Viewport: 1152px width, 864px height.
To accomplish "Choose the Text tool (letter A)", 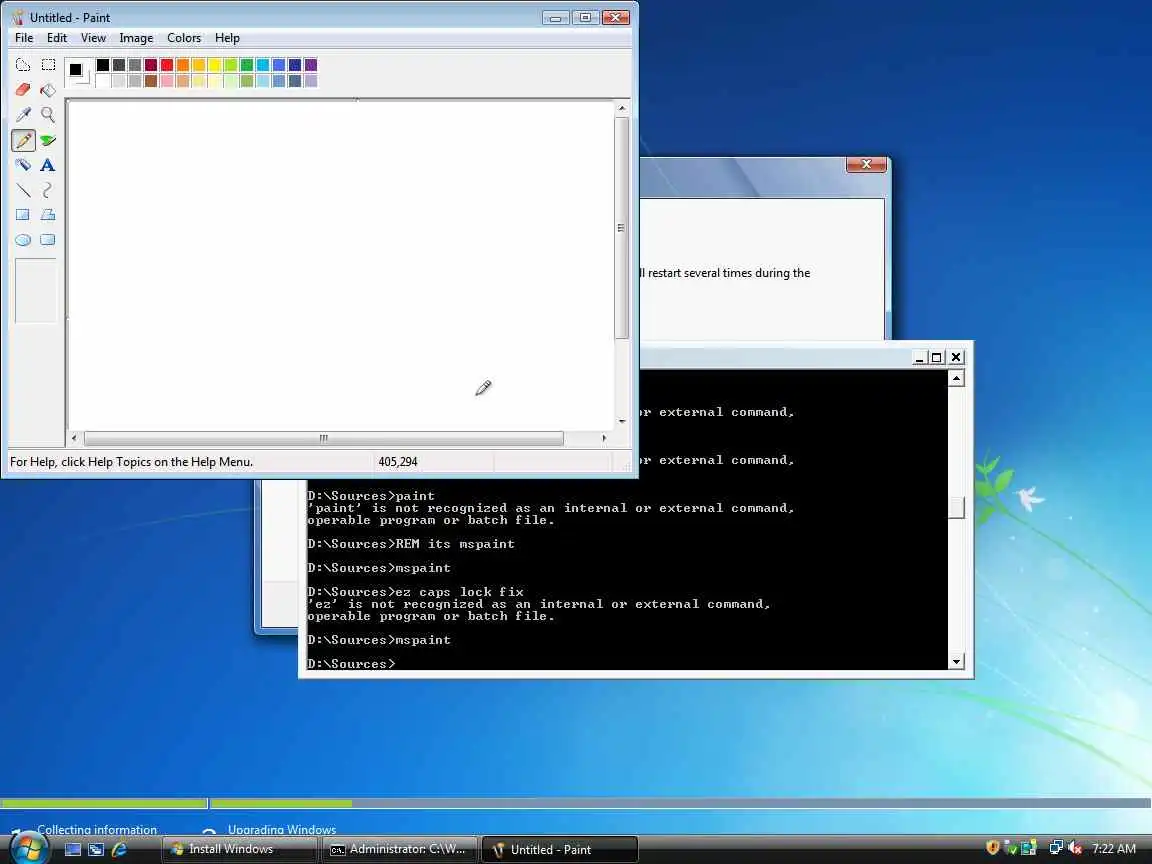I will (48, 165).
